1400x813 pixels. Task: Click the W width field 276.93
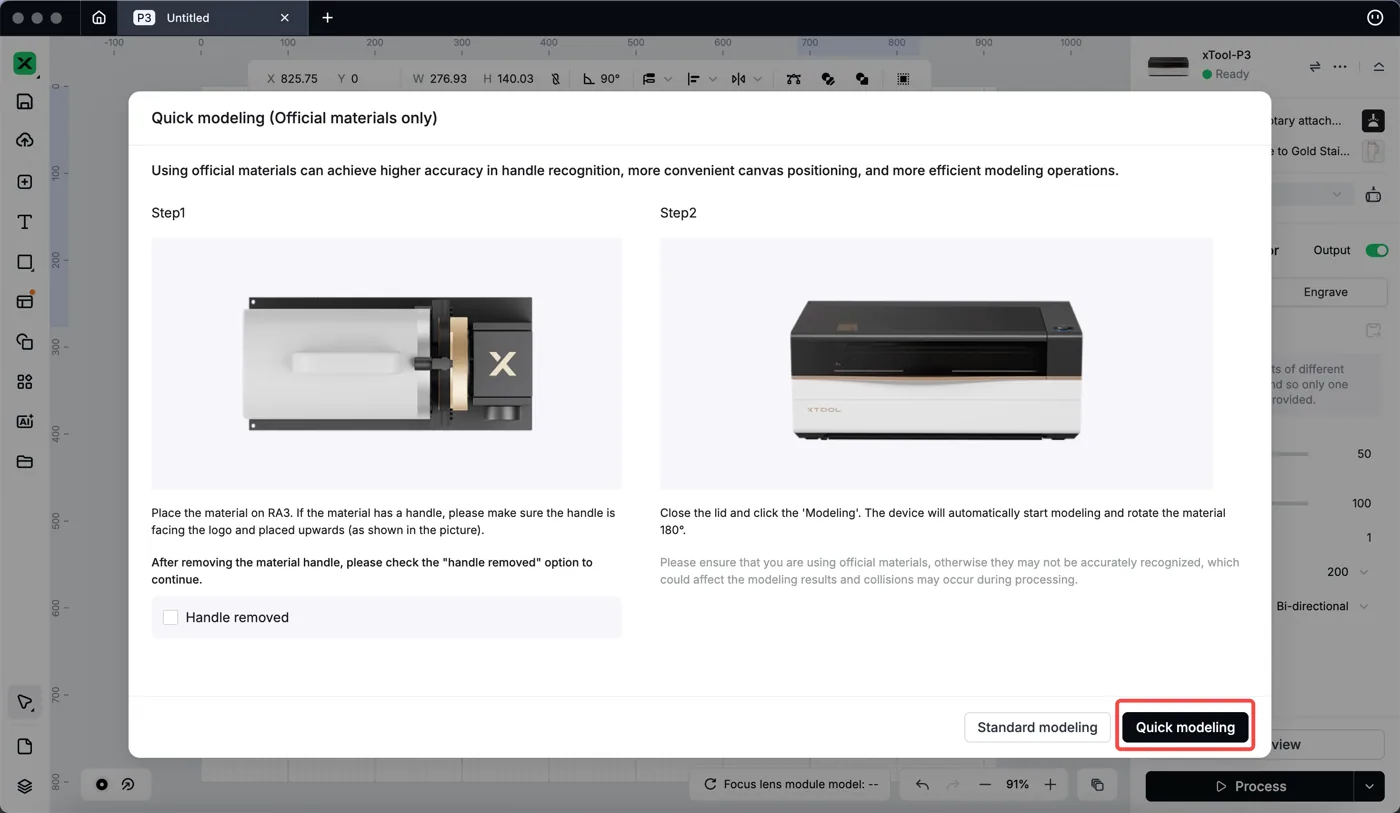tap(448, 79)
